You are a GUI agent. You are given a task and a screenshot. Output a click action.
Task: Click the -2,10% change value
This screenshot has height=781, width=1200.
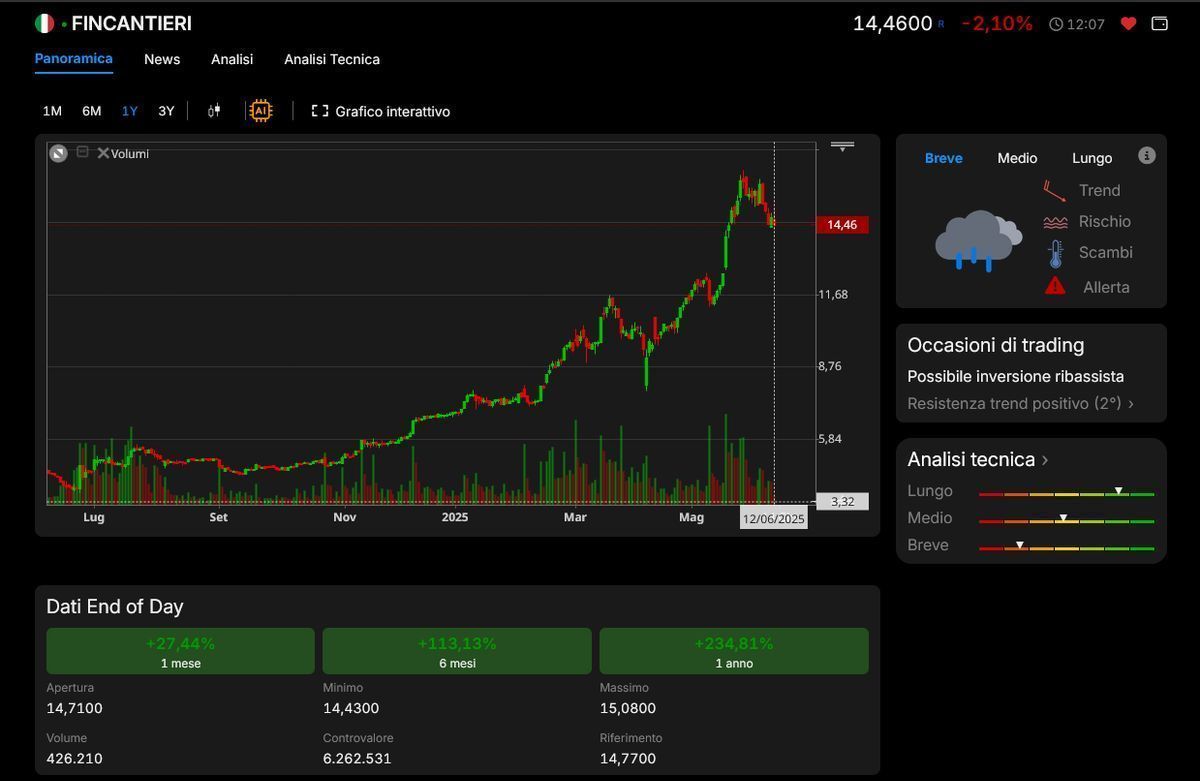click(x=997, y=23)
